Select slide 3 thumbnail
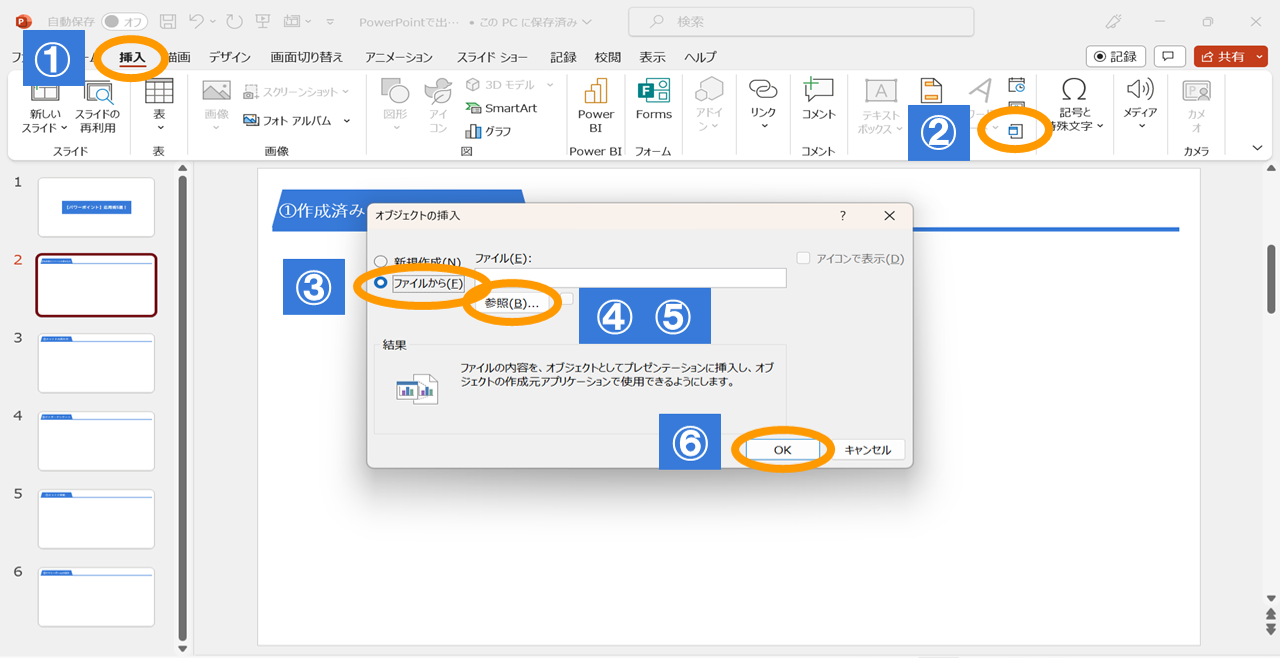This screenshot has height=658, width=1280. pyautogui.click(x=96, y=363)
